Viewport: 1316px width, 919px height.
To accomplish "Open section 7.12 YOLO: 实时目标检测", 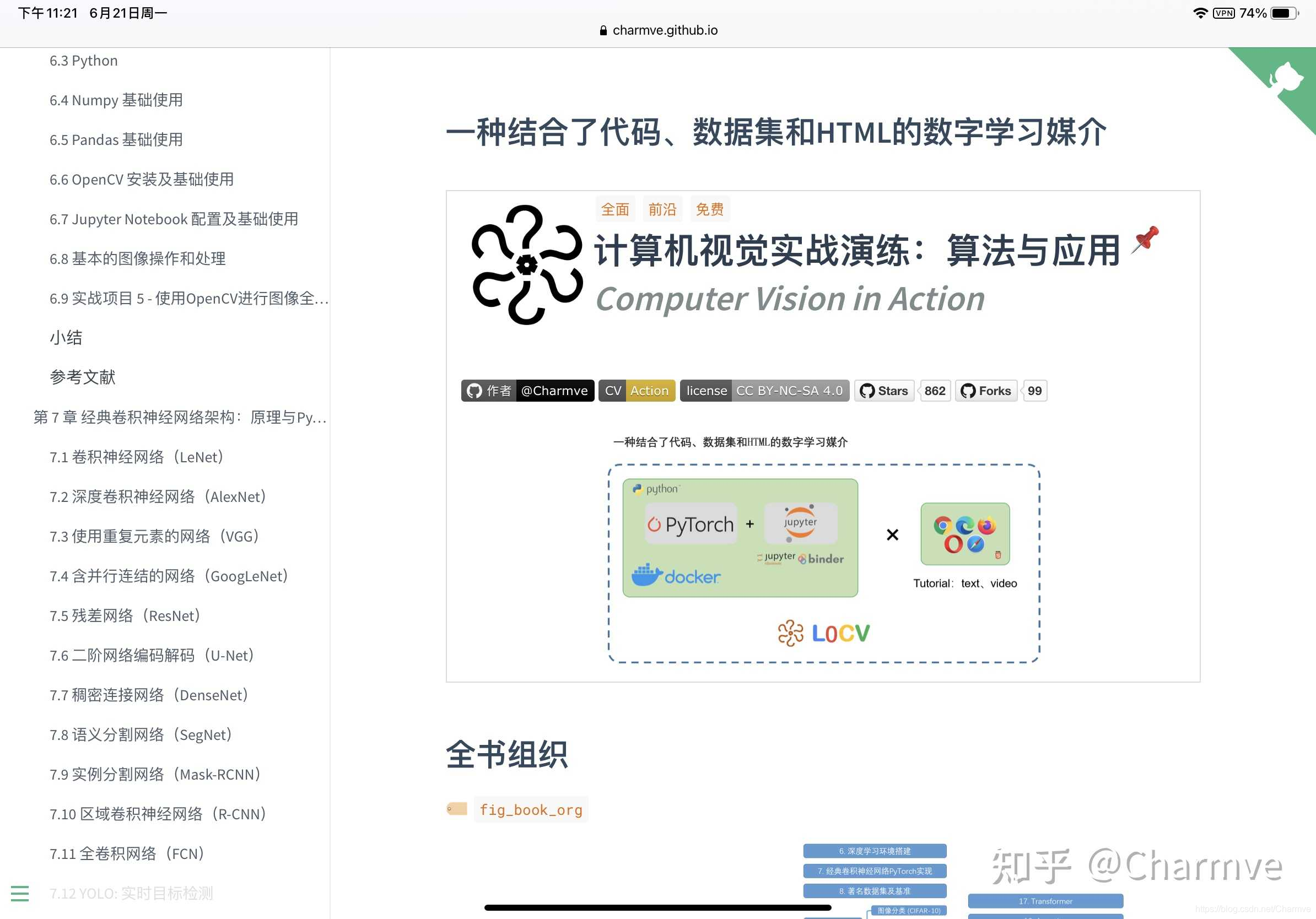I will click(131, 893).
